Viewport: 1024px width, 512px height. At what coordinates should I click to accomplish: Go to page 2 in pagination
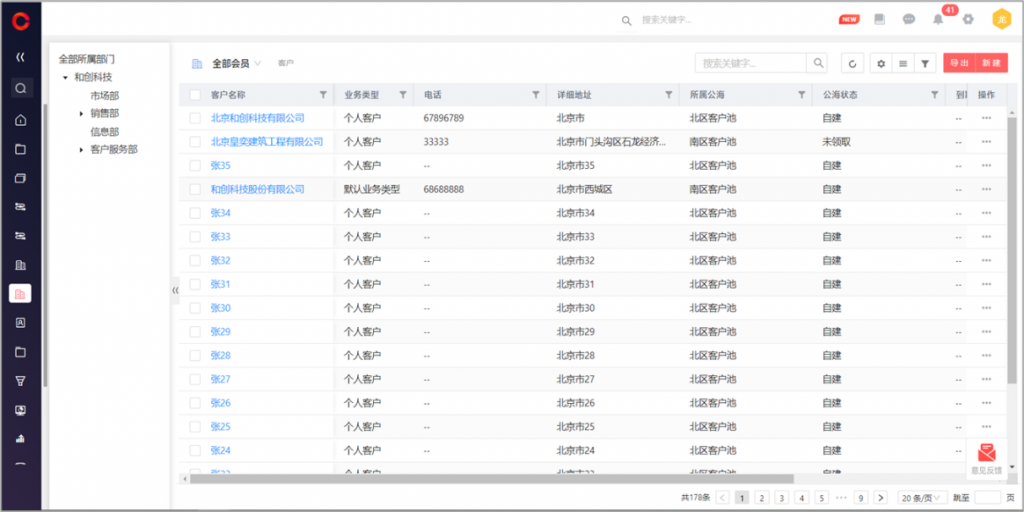click(762, 497)
